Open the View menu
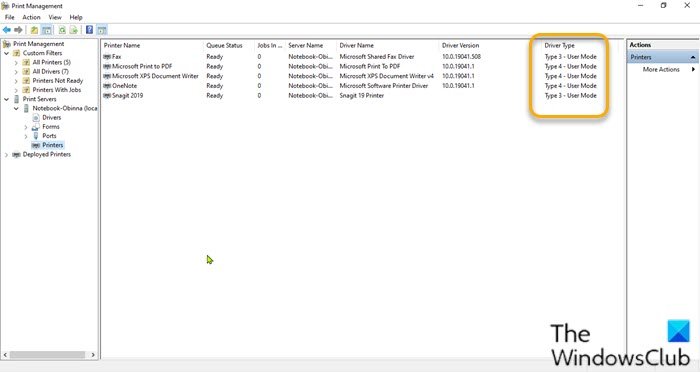The height and width of the screenshot is (373, 700). 55,17
